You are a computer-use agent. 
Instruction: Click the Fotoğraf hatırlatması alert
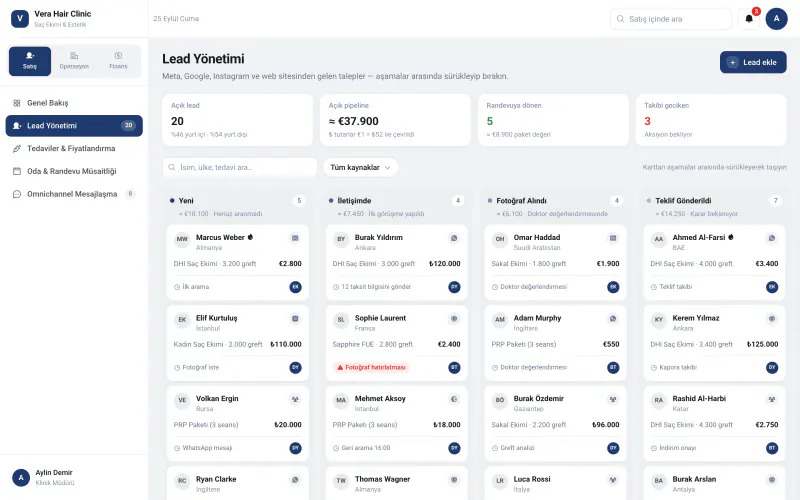click(x=371, y=367)
